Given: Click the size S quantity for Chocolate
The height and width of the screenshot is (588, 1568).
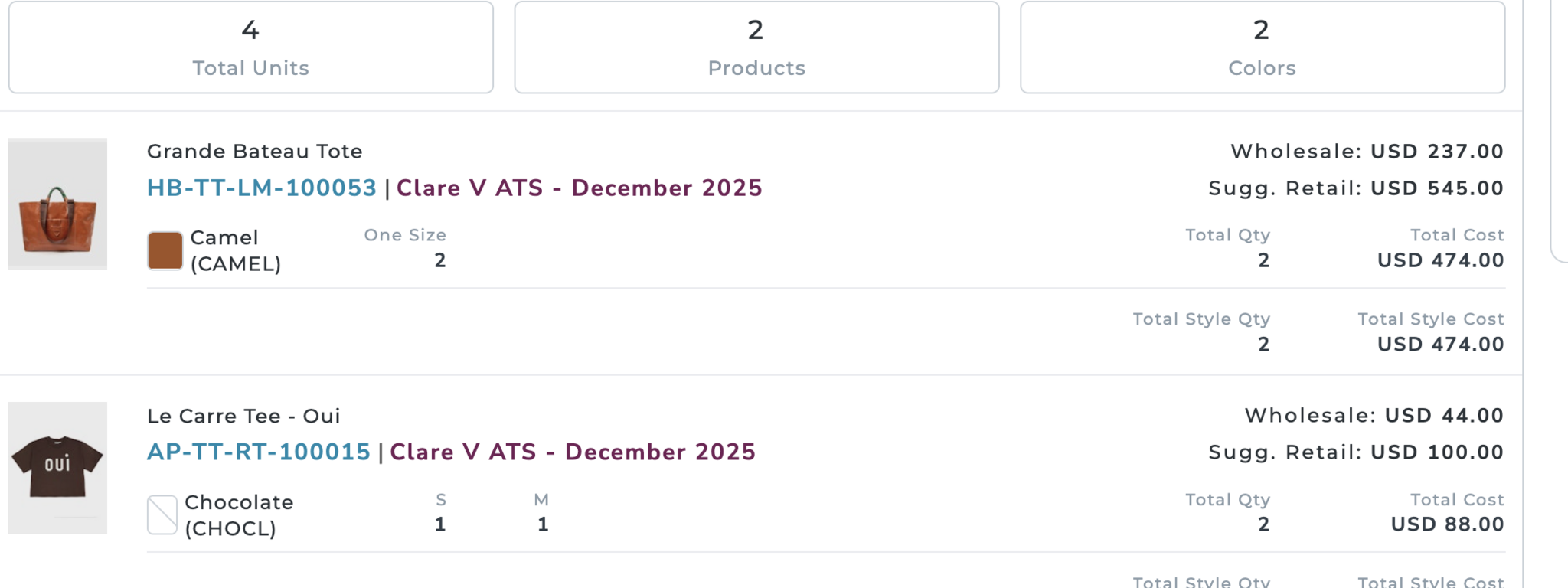Looking at the screenshot, I should click(x=440, y=524).
